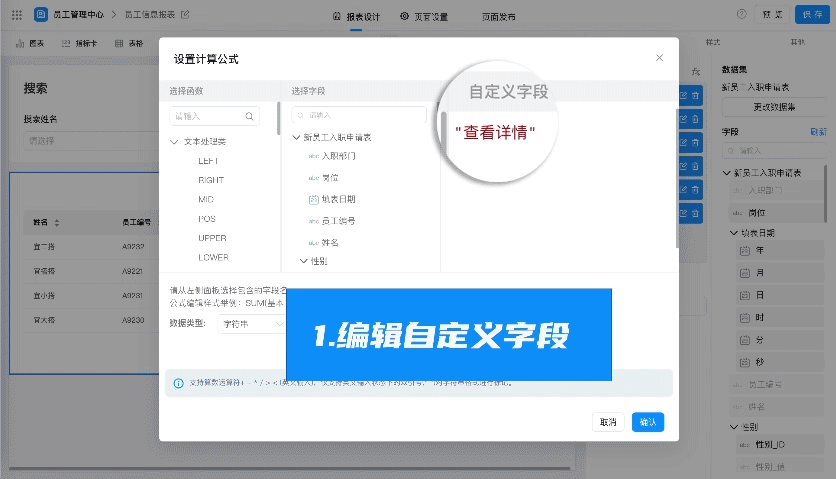Image resolution: width=836 pixels, height=479 pixels.
Task: Click the help question mark icon
Action: pyautogui.click(x=741, y=15)
